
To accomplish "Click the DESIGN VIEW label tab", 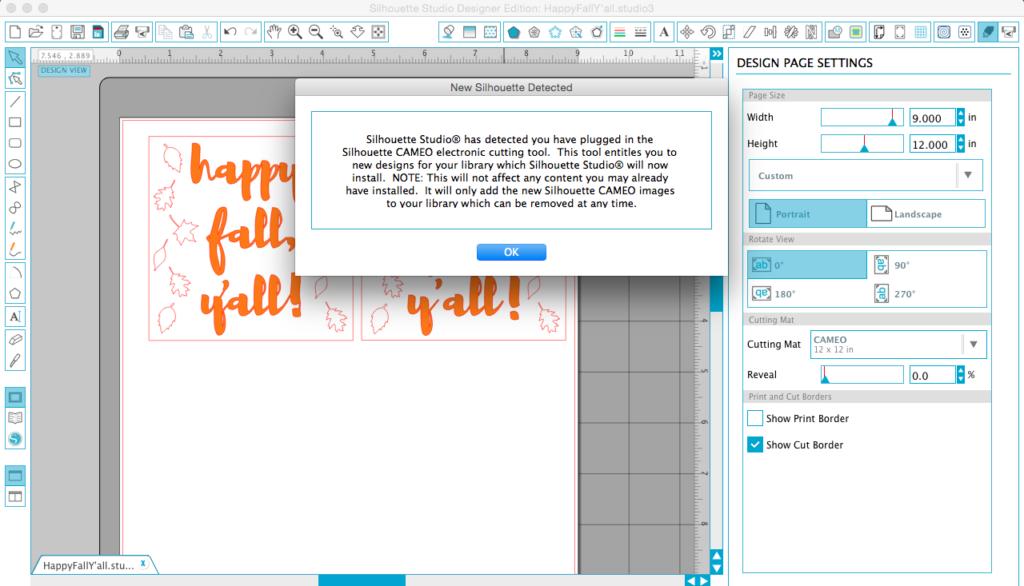I will [64, 70].
